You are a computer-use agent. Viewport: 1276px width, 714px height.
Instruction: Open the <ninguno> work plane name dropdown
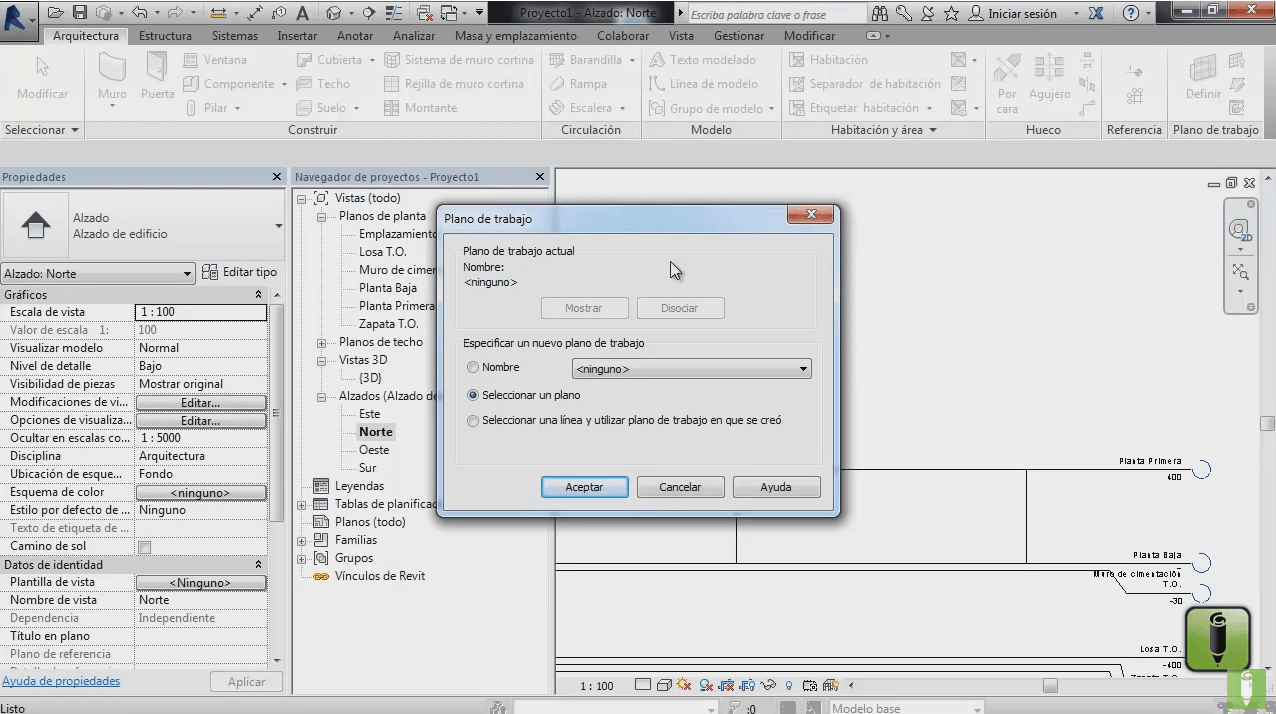[691, 369]
